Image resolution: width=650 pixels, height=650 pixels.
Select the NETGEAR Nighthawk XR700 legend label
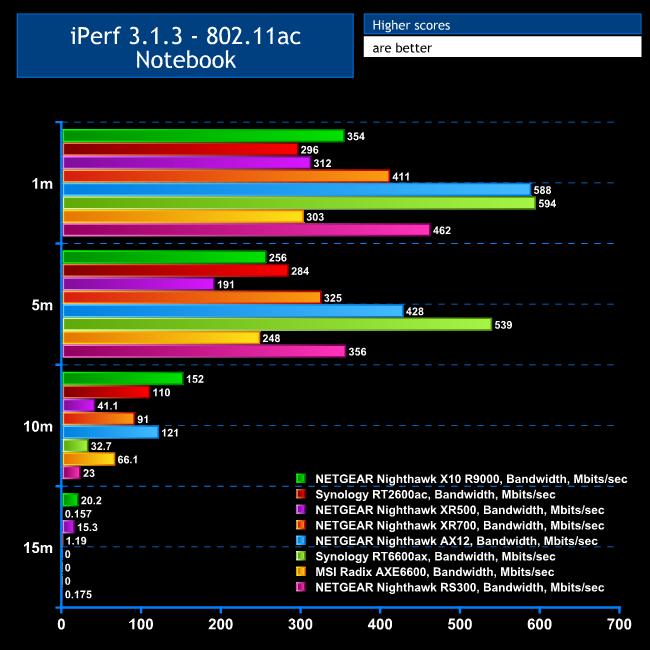click(x=460, y=525)
